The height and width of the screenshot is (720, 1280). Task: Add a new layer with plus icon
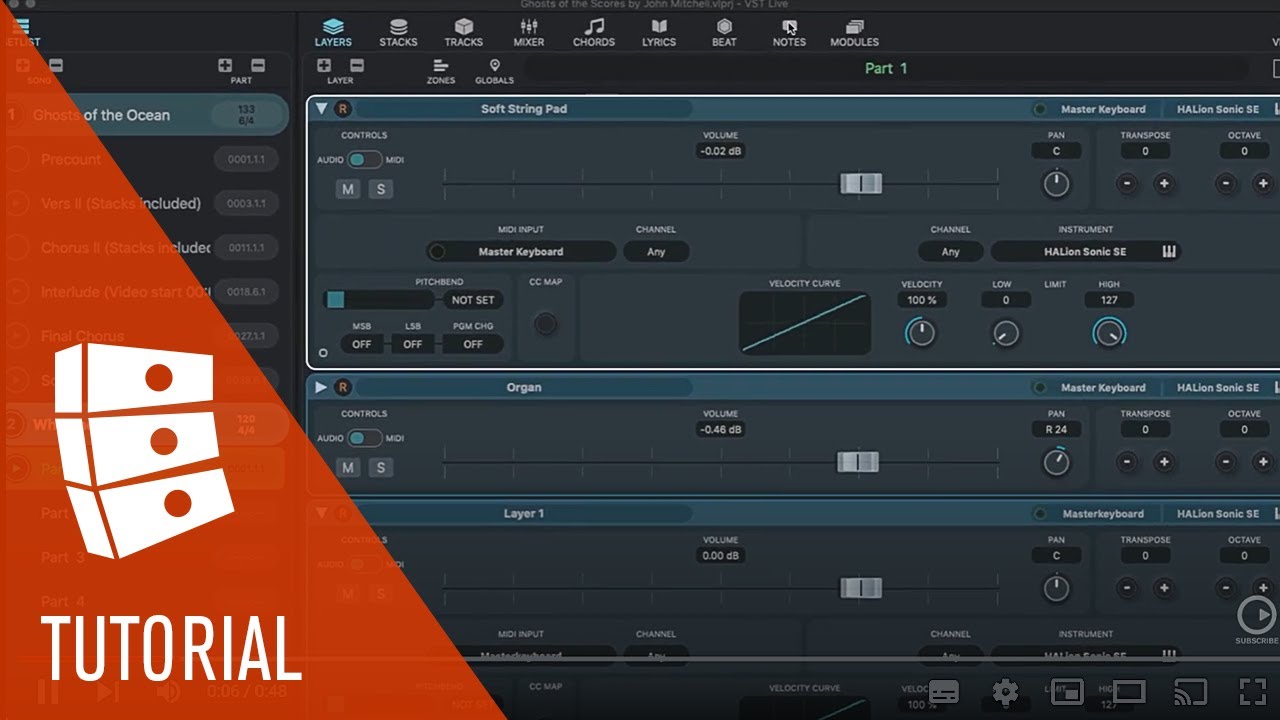(324, 66)
